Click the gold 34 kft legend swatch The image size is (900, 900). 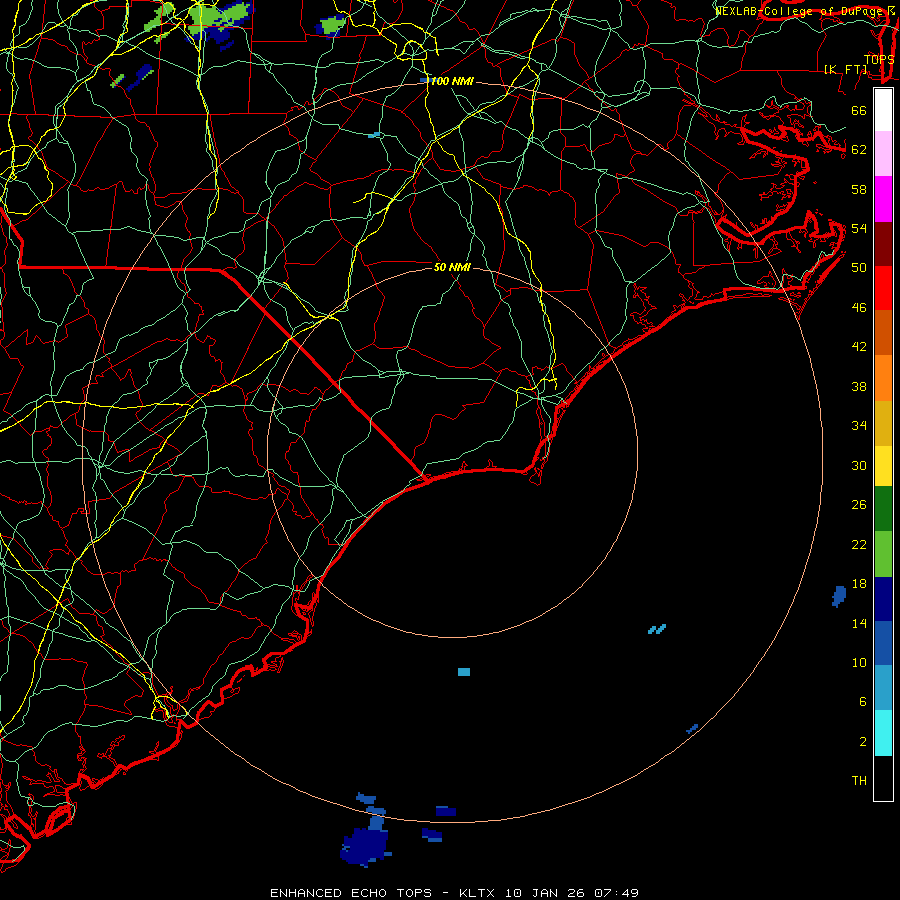[x=883, y=423]
